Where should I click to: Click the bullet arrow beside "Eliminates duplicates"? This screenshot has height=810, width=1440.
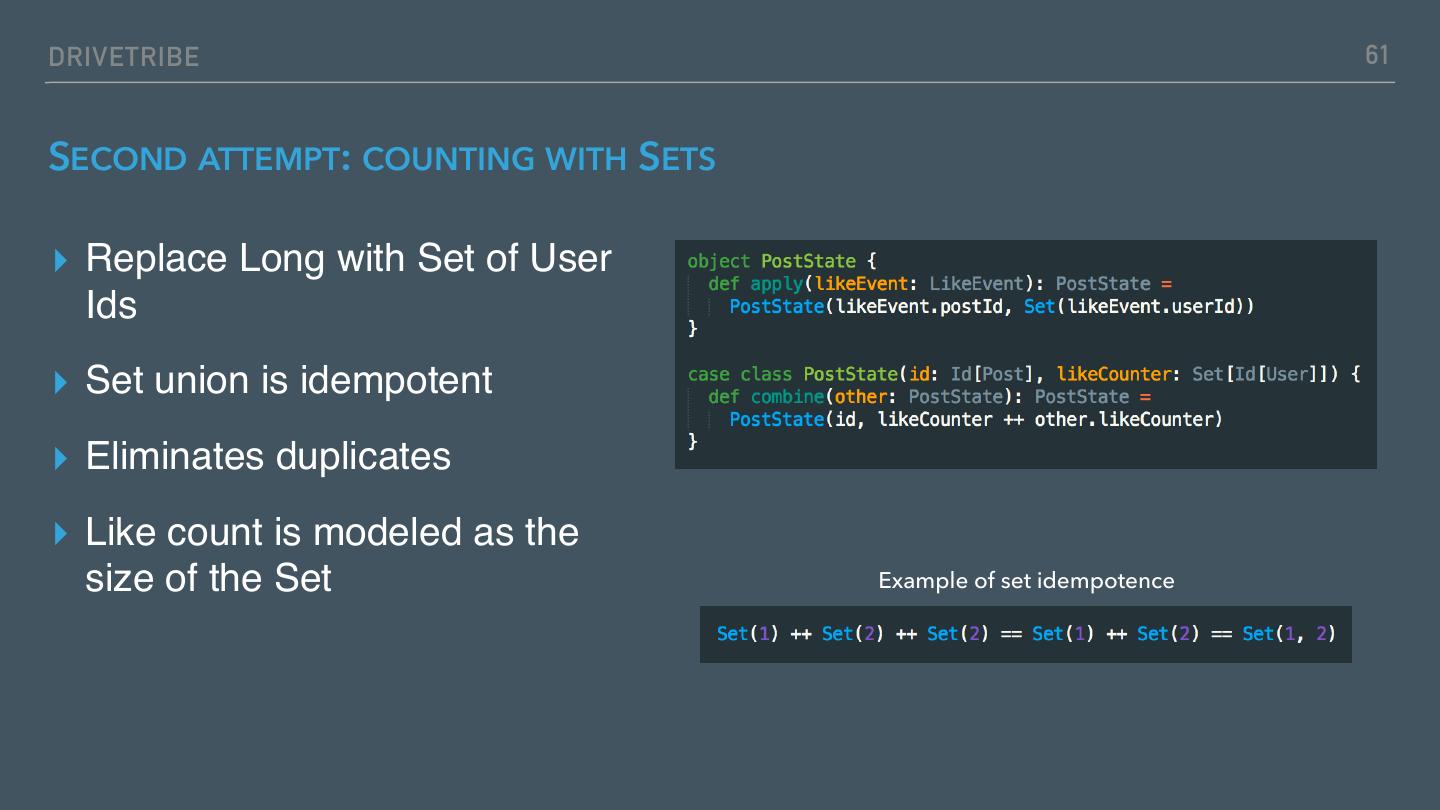(62, 458)
